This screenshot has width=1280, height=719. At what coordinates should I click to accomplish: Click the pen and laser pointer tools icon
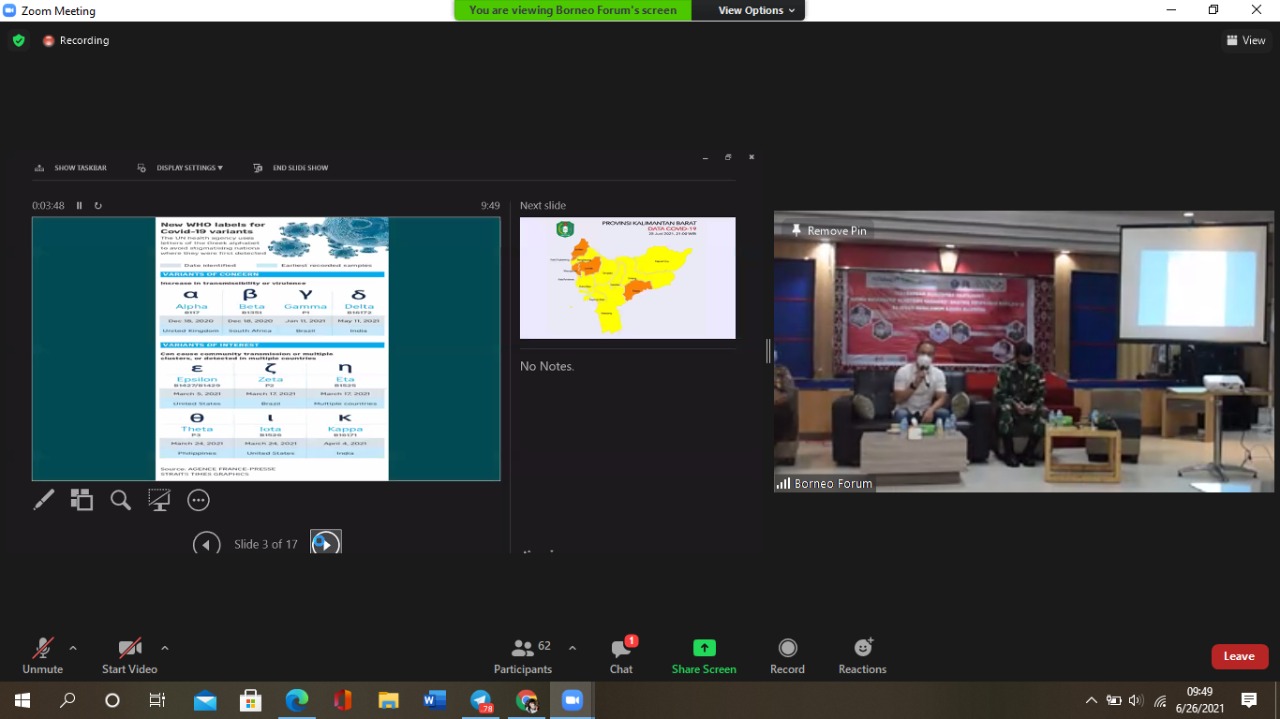click(44, 500)
